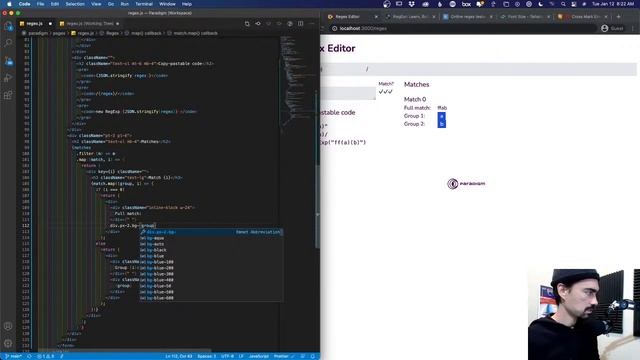Image resolution: width=640 pixels, height=360 pixels.
Task: Open the Accounts icon in activity bar
Action: tap(8, 326)
